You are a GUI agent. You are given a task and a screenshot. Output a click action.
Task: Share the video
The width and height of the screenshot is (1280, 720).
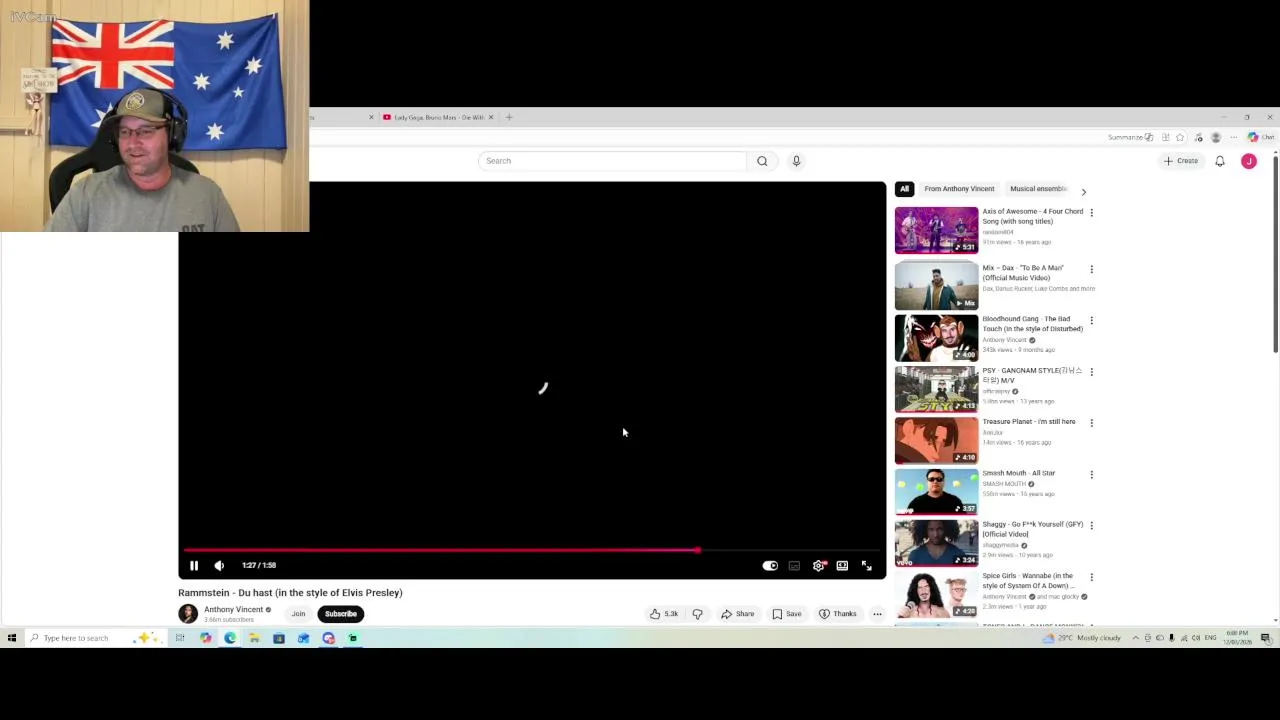coord(738,614)
